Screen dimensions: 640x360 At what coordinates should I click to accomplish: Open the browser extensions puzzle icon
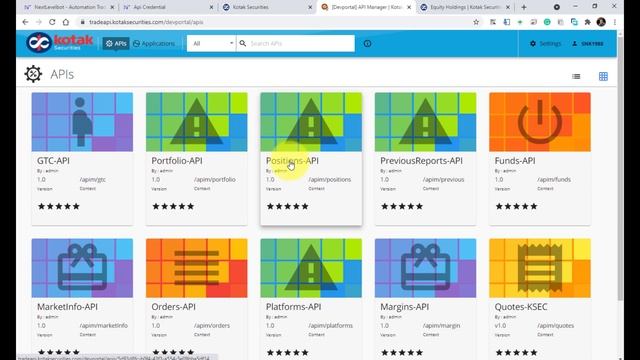pyautogui.click(x=587, y=22)
